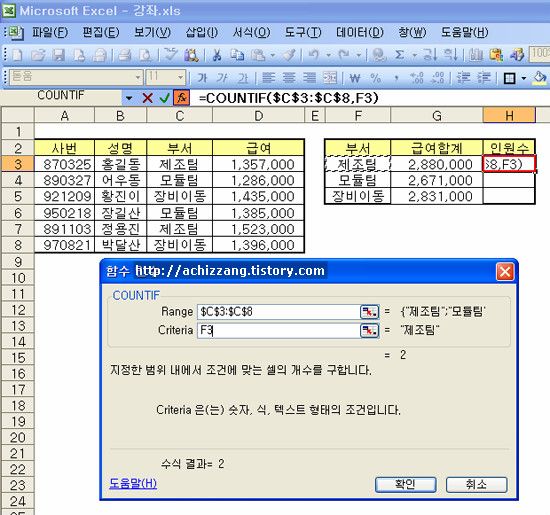This screenshot has width=550, height=515.
Task: Open the Paste options dropdown arrow
Action: click(273, 55)
